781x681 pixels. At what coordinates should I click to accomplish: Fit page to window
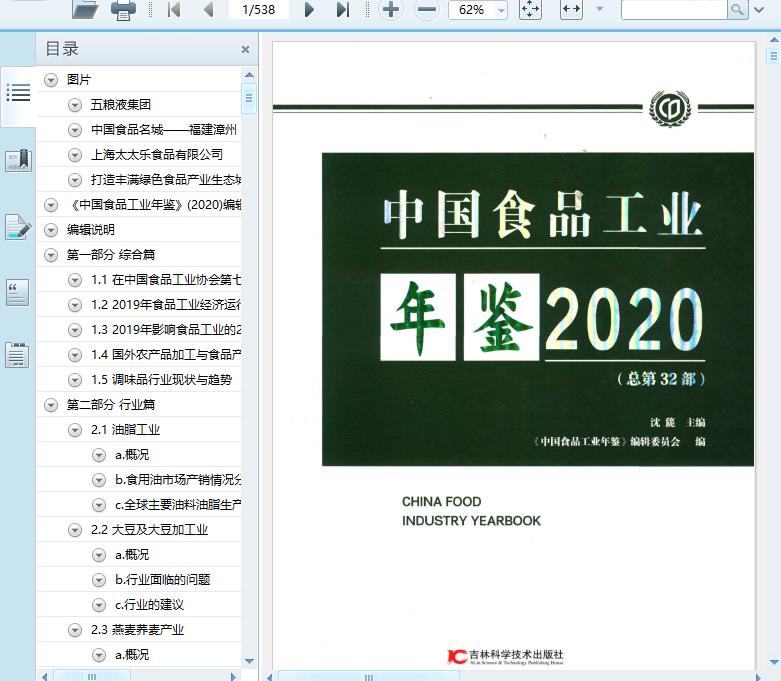530,9
